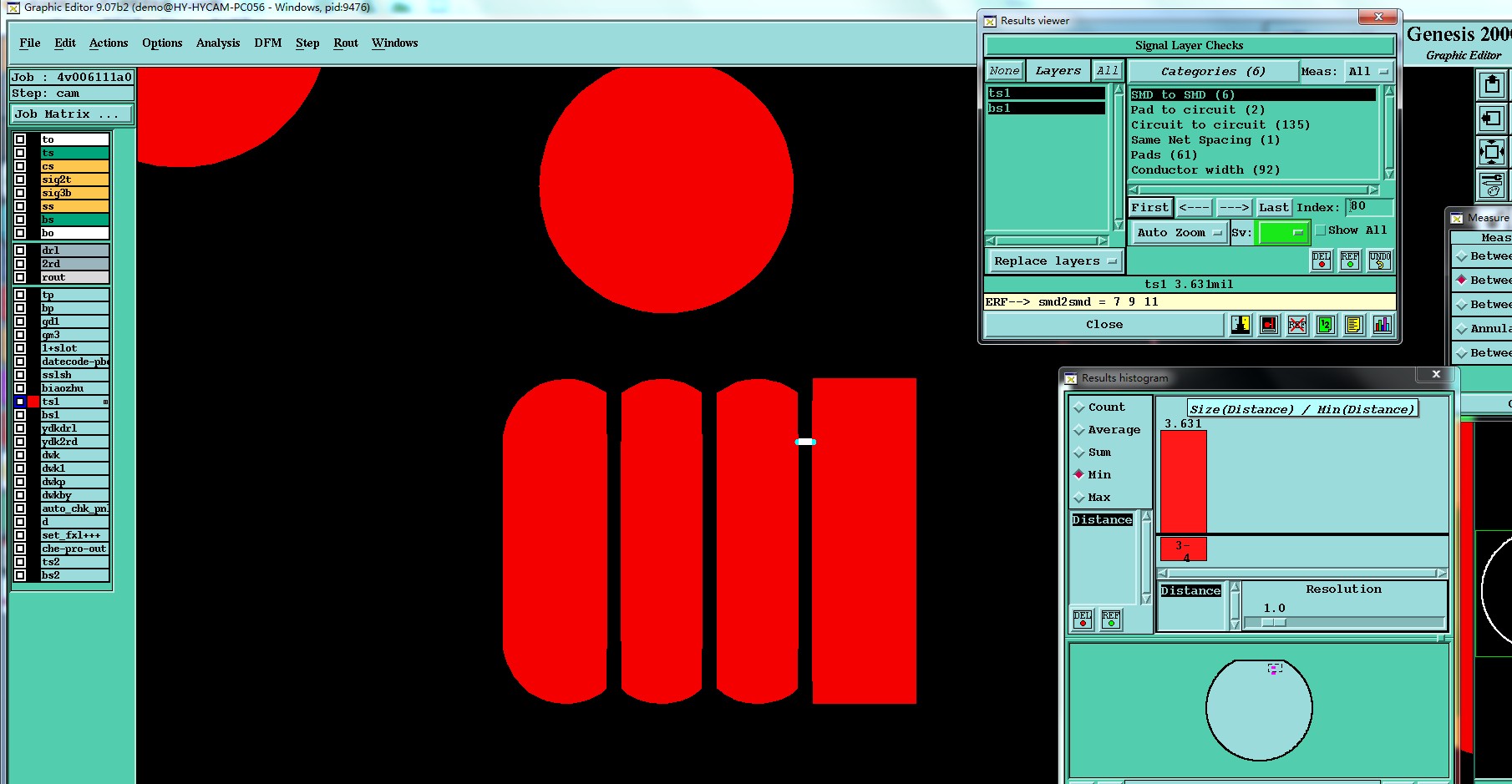Select the Count radio option
Image resolution: width=1512 pixels, height=784 pixels.
point(1079,407)
